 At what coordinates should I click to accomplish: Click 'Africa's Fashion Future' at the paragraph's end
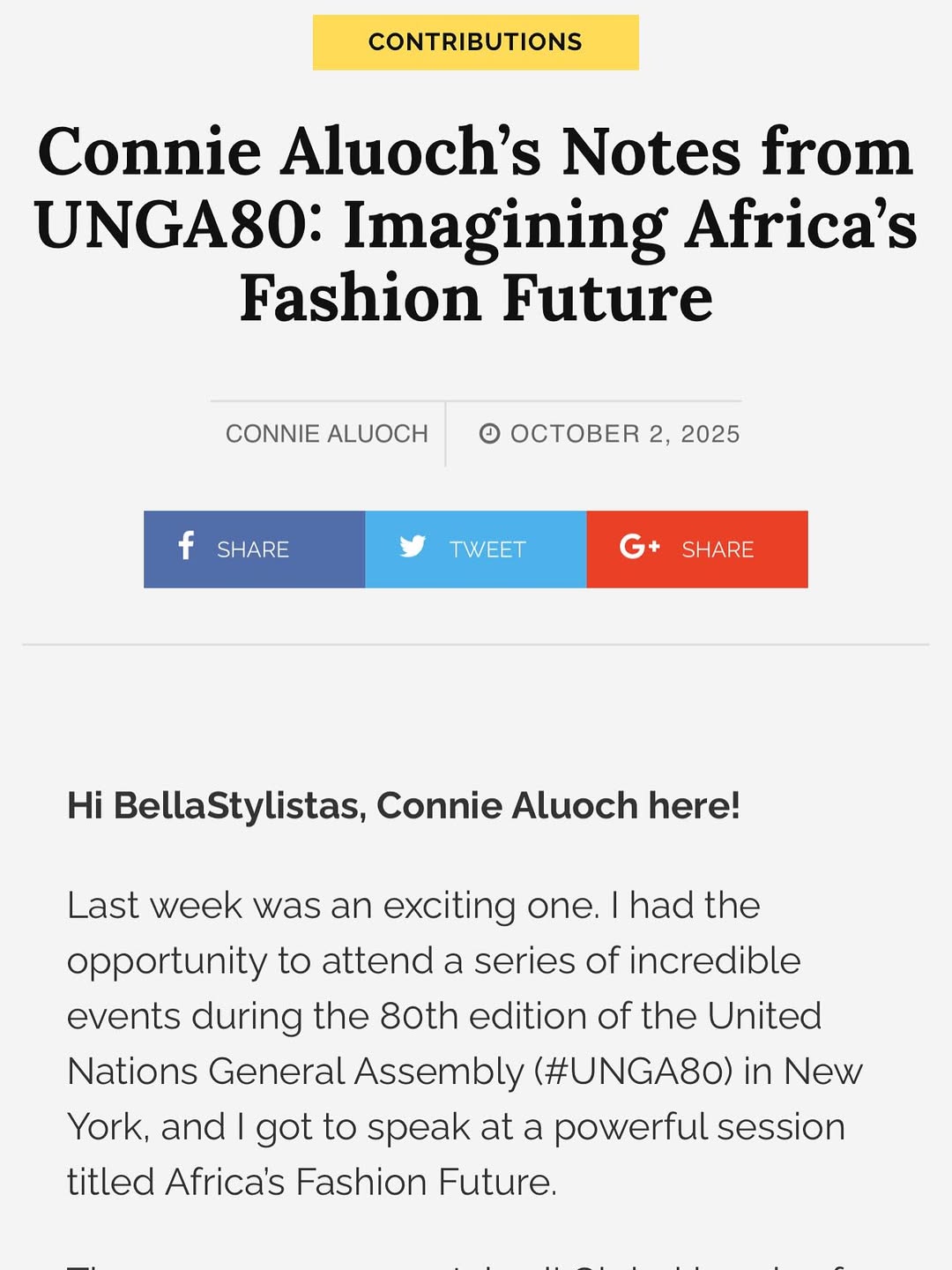point(361,1182)
